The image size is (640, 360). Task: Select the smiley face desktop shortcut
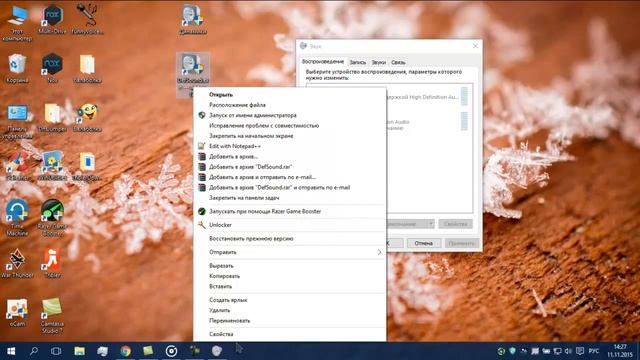(x=87, y=118)
